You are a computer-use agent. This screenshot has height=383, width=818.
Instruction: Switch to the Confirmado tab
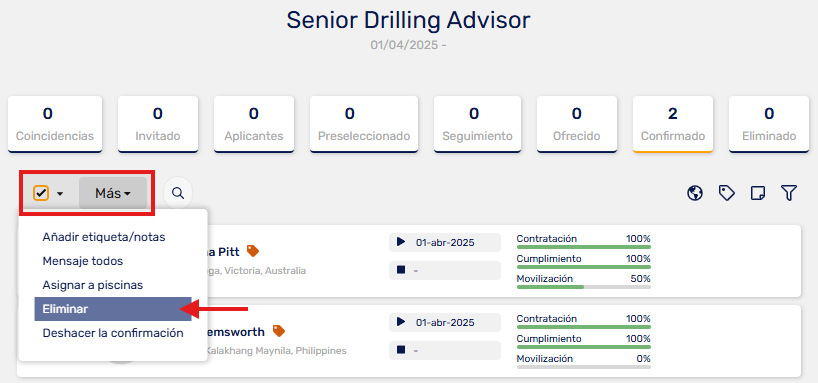[x=673, y=124]
